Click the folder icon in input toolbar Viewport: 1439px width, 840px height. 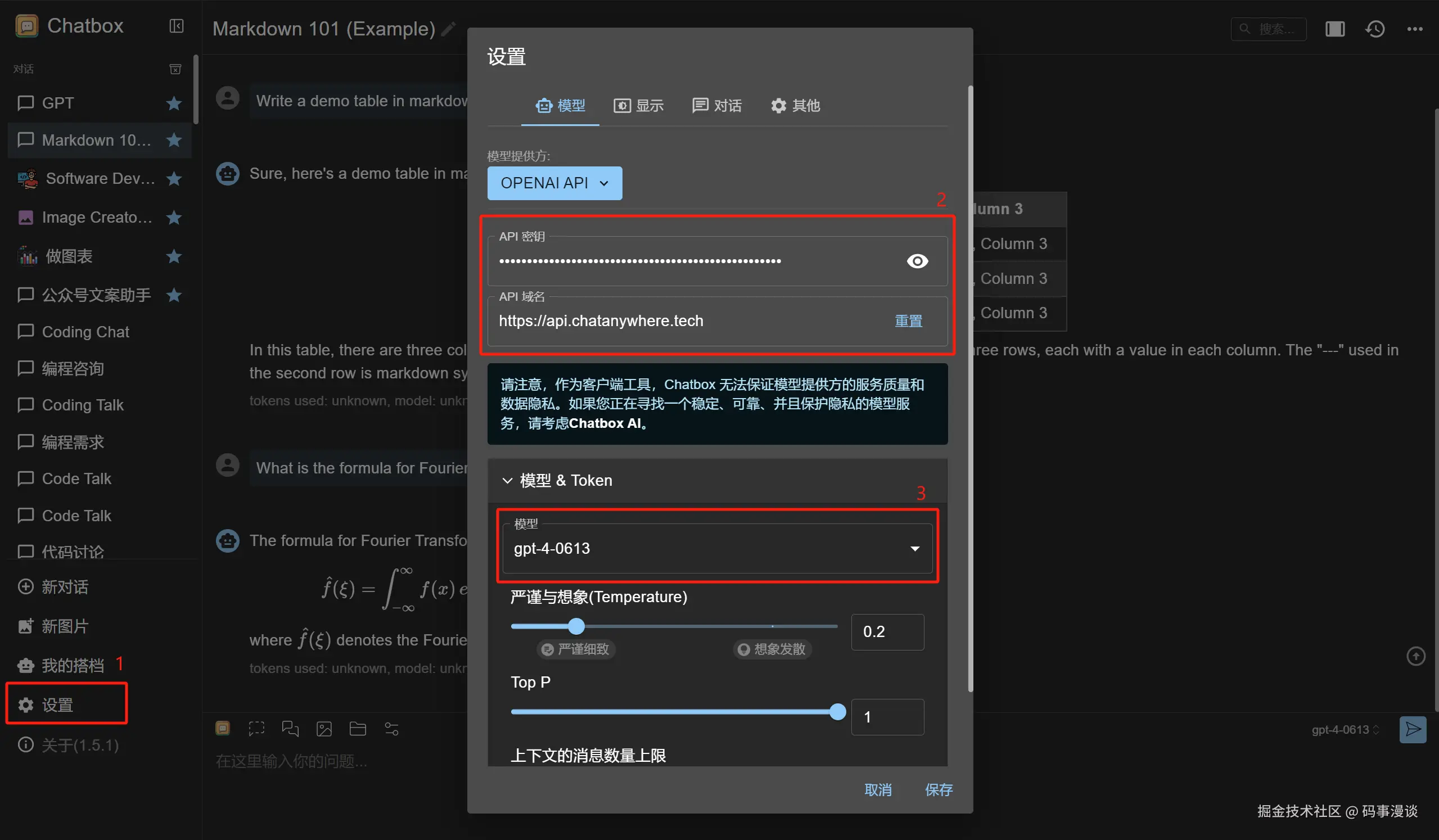click(x=358, y=729)
